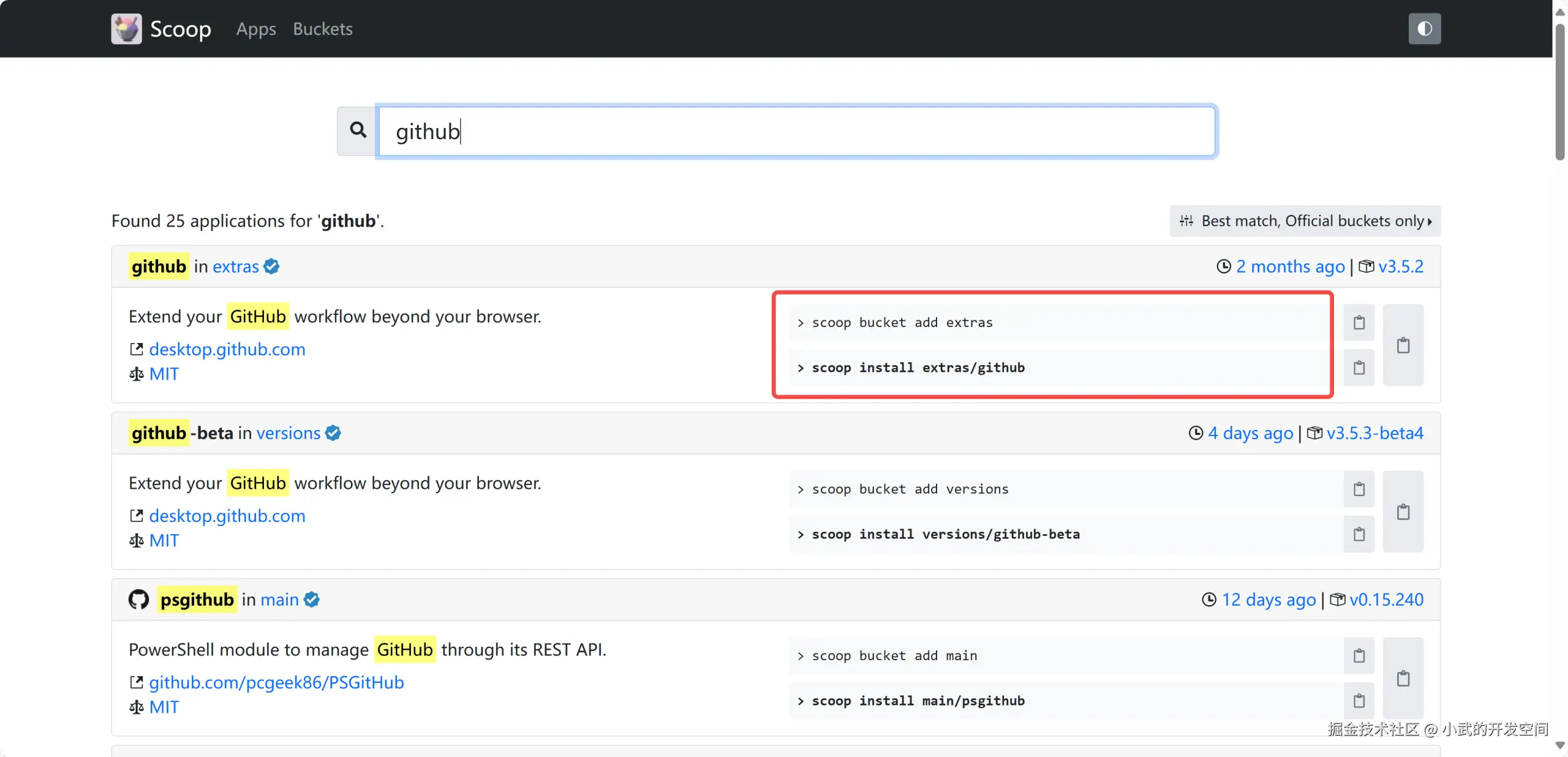Copy 'scoop install extras/github' command
This screenshot has width=1568, height=757.
point(1359,367)
